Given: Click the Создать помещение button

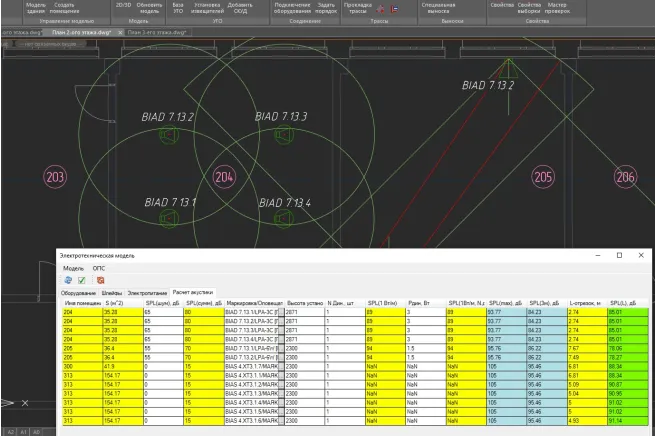Looking at the screenshot, I should pos(64,8).
